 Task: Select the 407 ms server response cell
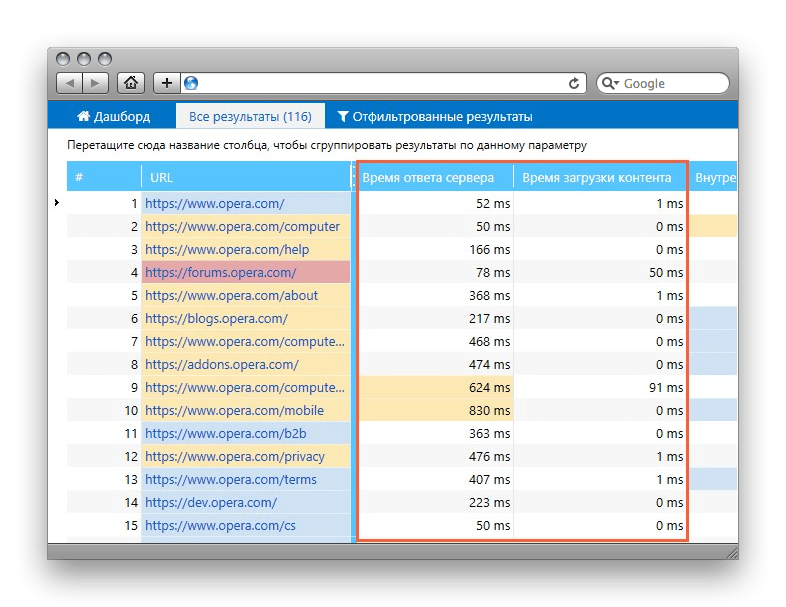coord(435,480)
